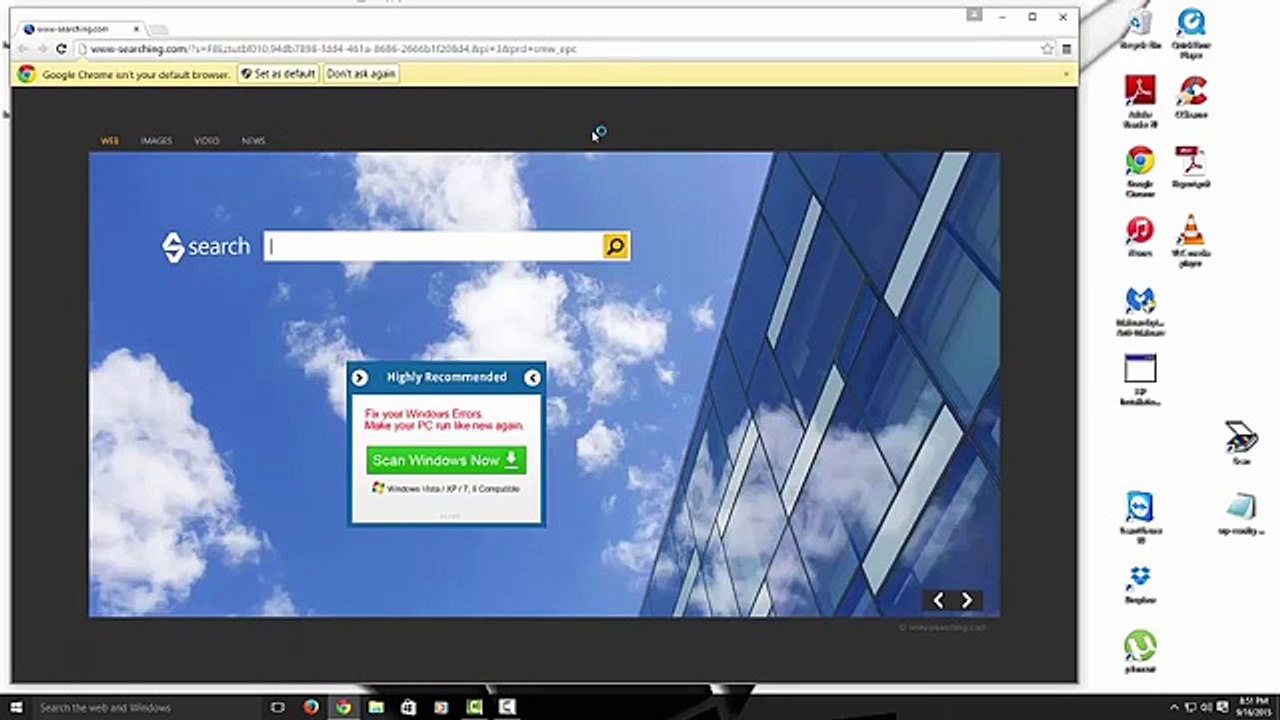Screen dimensions: 1280x720
Task: Open Task View from the taskbar
Action: tap(278, 707)
